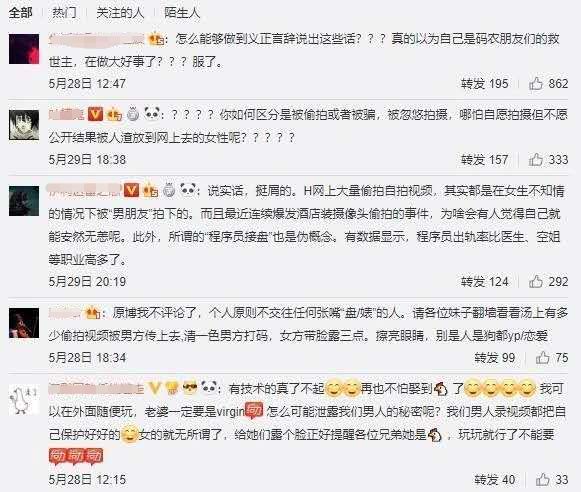581x492 pixels.
Task: Select the 关注的人 tab
Action: 120,13
